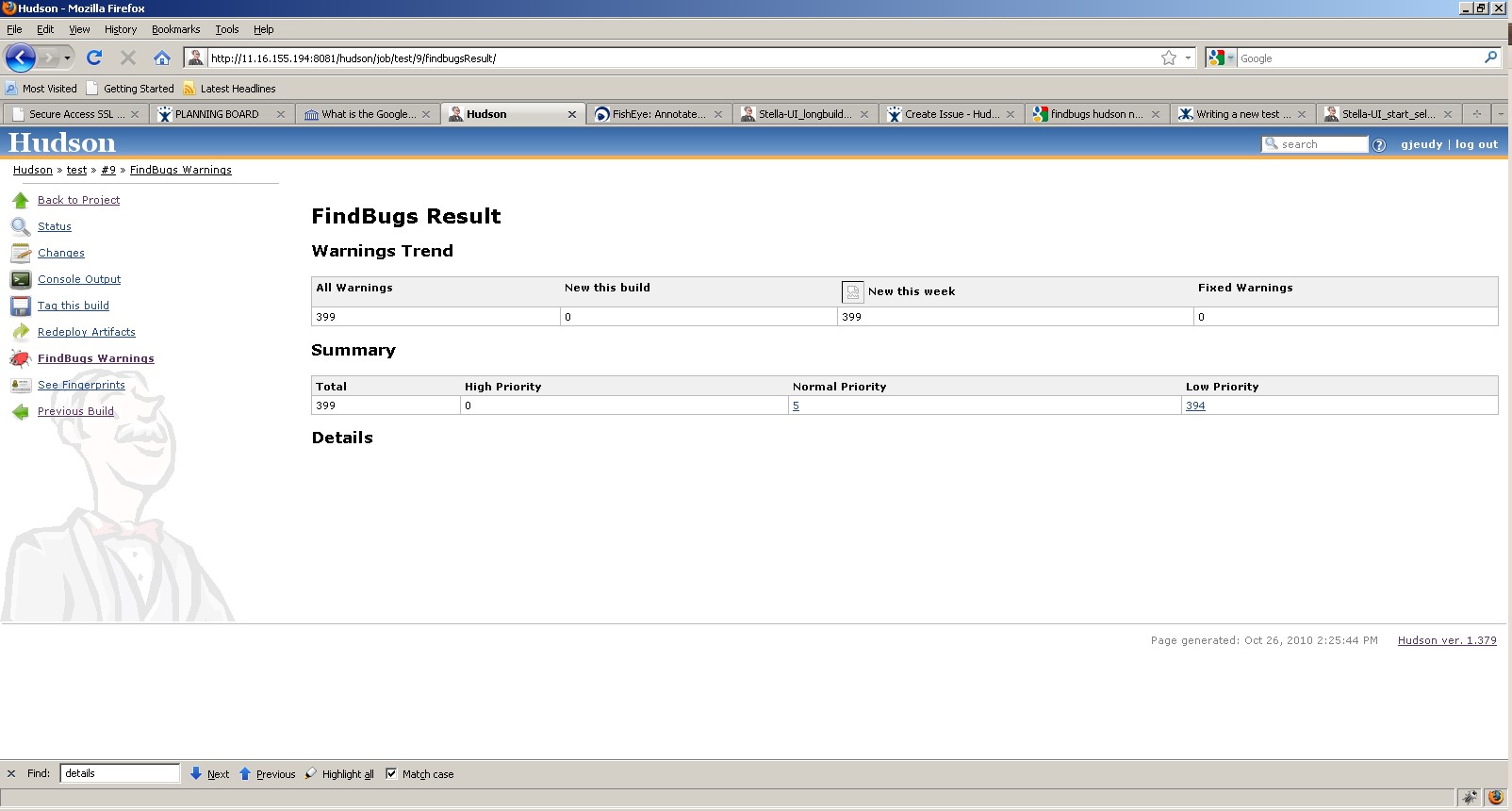Click the Console Output terminal icon

[20, 279]
